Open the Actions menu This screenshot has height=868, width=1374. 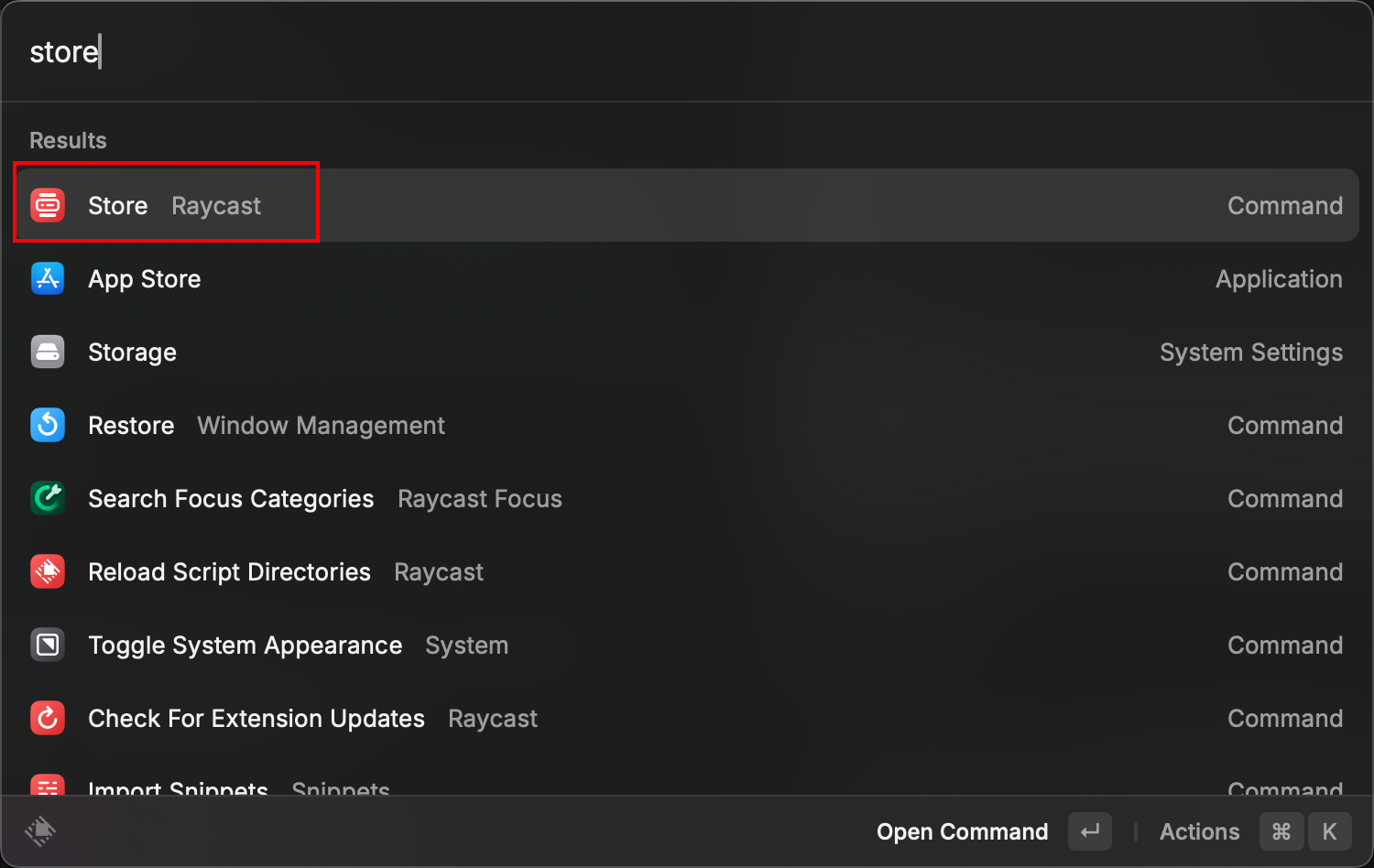[x=1199, y=831]
